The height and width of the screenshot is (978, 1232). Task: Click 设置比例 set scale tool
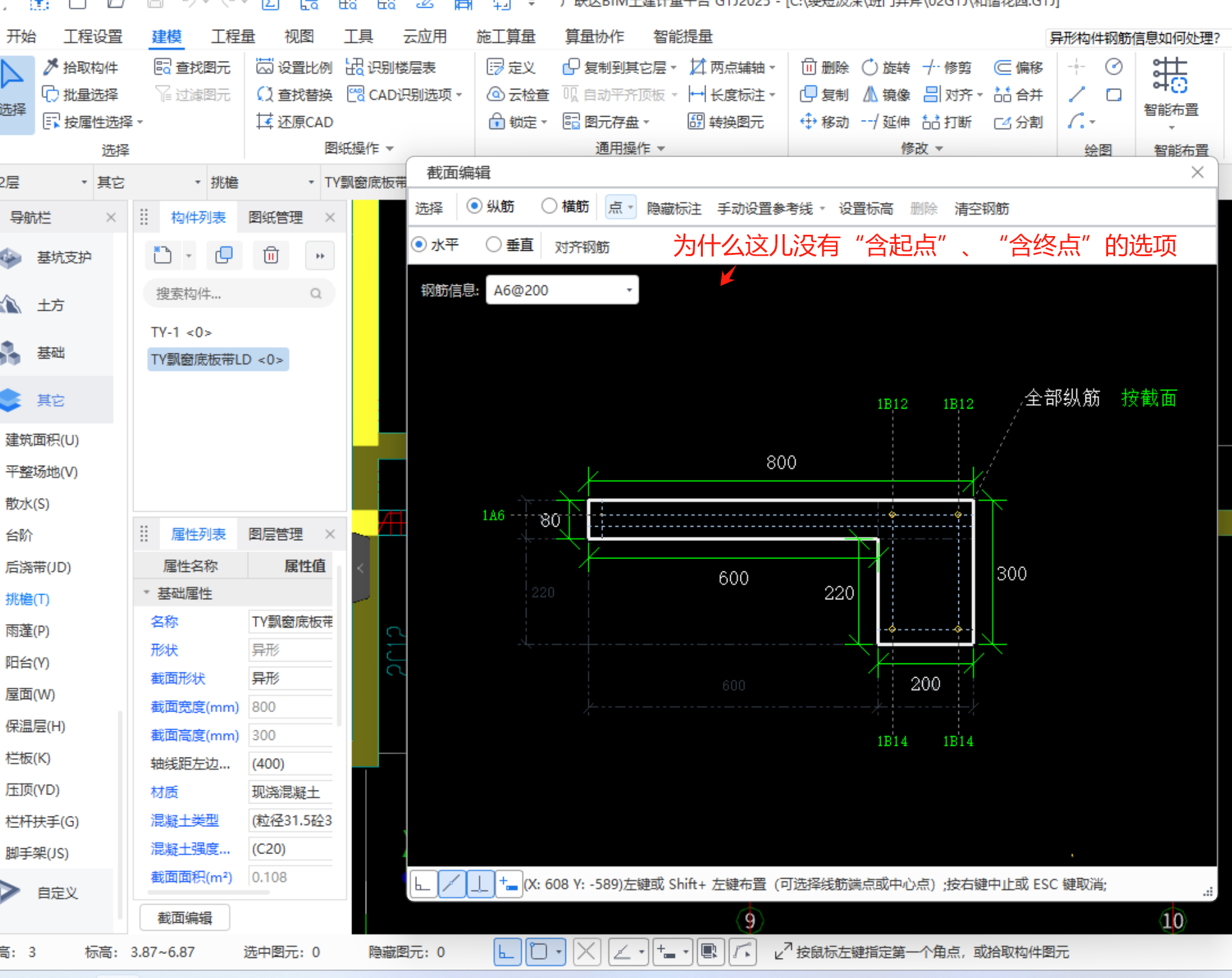tap(294, 67)
